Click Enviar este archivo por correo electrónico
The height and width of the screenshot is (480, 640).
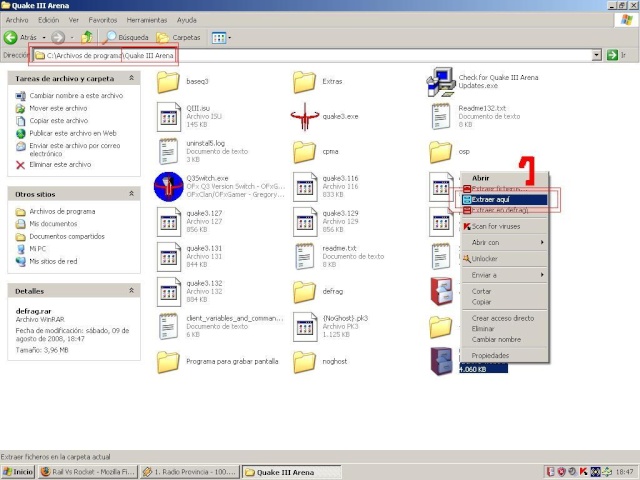click(x=75, y=149)
